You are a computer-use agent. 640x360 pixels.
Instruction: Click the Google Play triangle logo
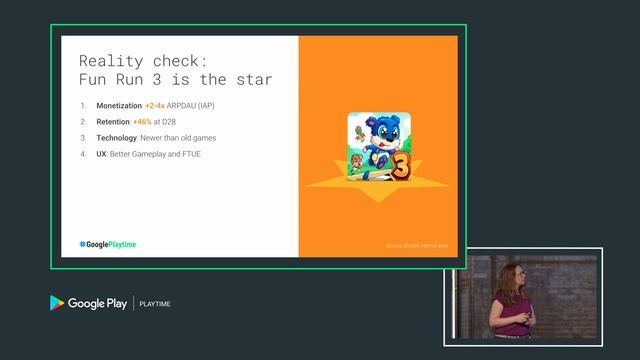coord(57,303)
